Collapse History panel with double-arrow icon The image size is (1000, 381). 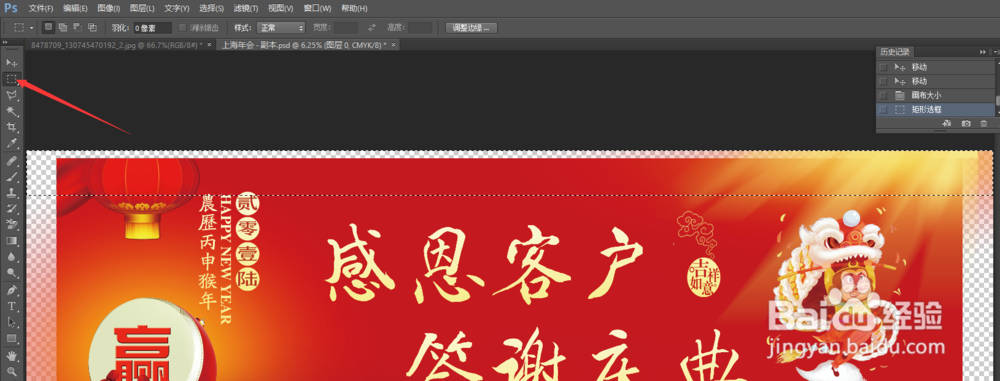point(983,52)
